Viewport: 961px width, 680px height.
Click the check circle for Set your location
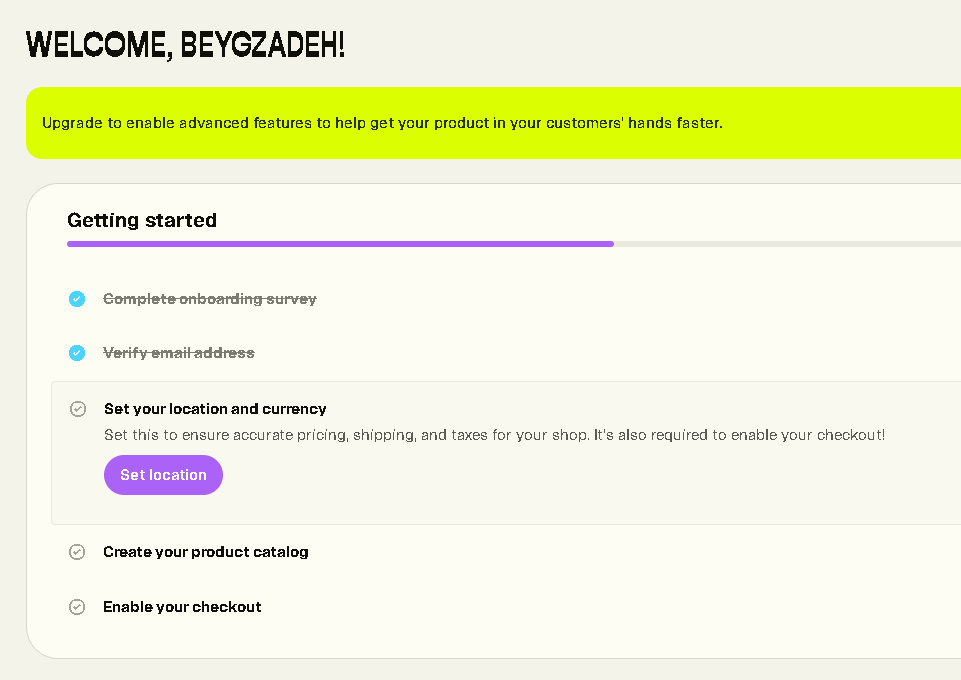78,409
